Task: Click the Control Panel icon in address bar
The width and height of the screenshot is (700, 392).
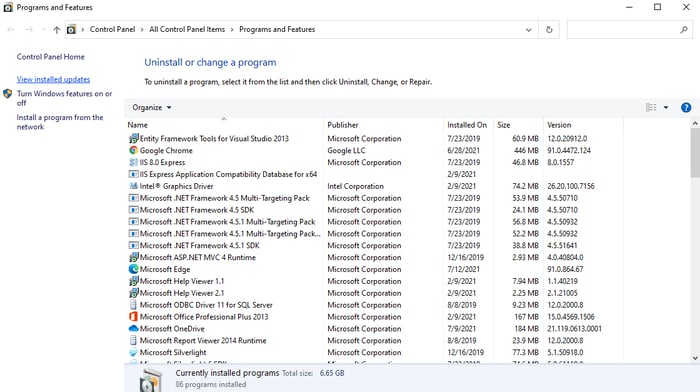Action: [71, 29]
